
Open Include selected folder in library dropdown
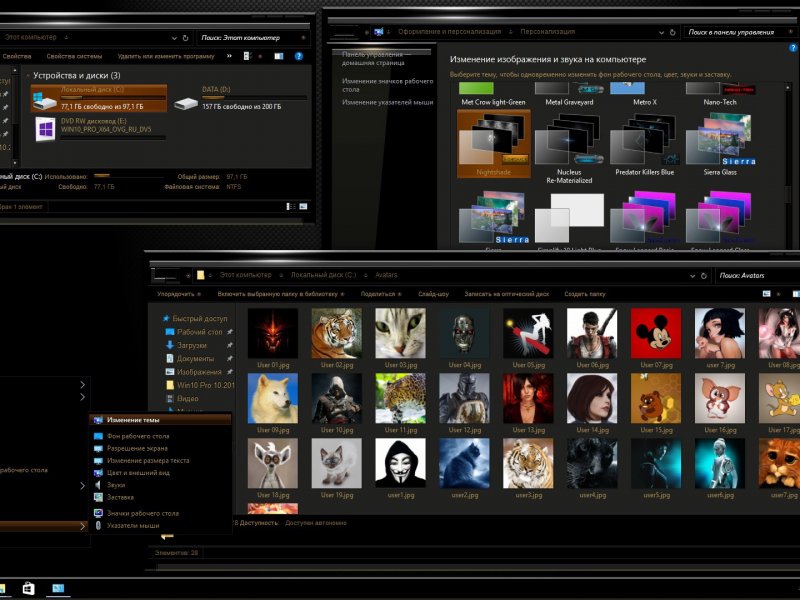[281, 294]
